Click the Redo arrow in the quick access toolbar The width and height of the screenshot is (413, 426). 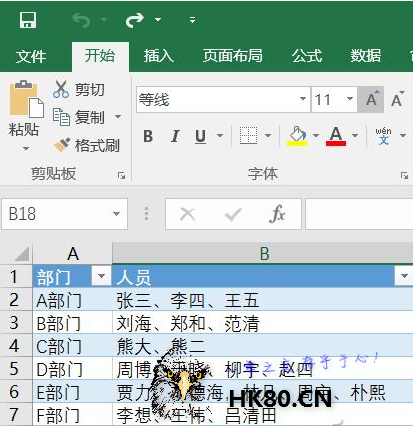pos(135,20)
